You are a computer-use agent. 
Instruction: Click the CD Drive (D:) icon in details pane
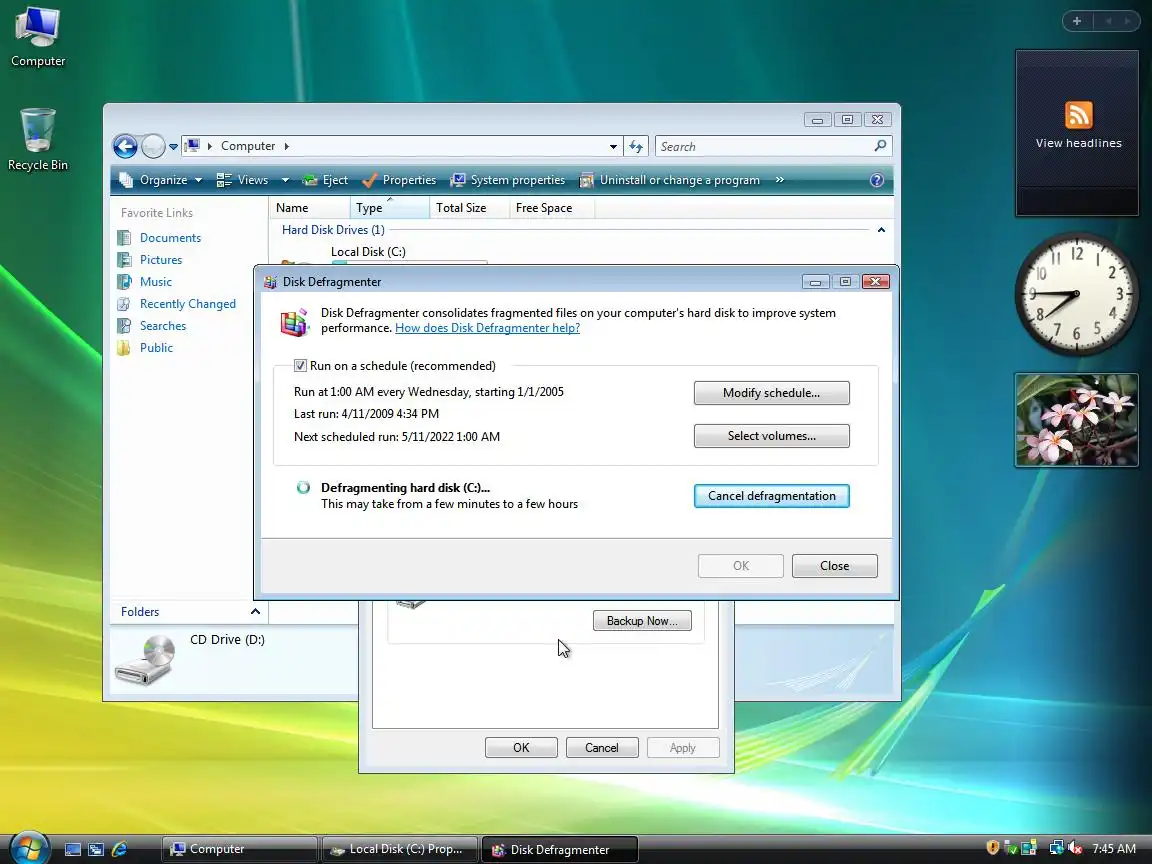145,660
